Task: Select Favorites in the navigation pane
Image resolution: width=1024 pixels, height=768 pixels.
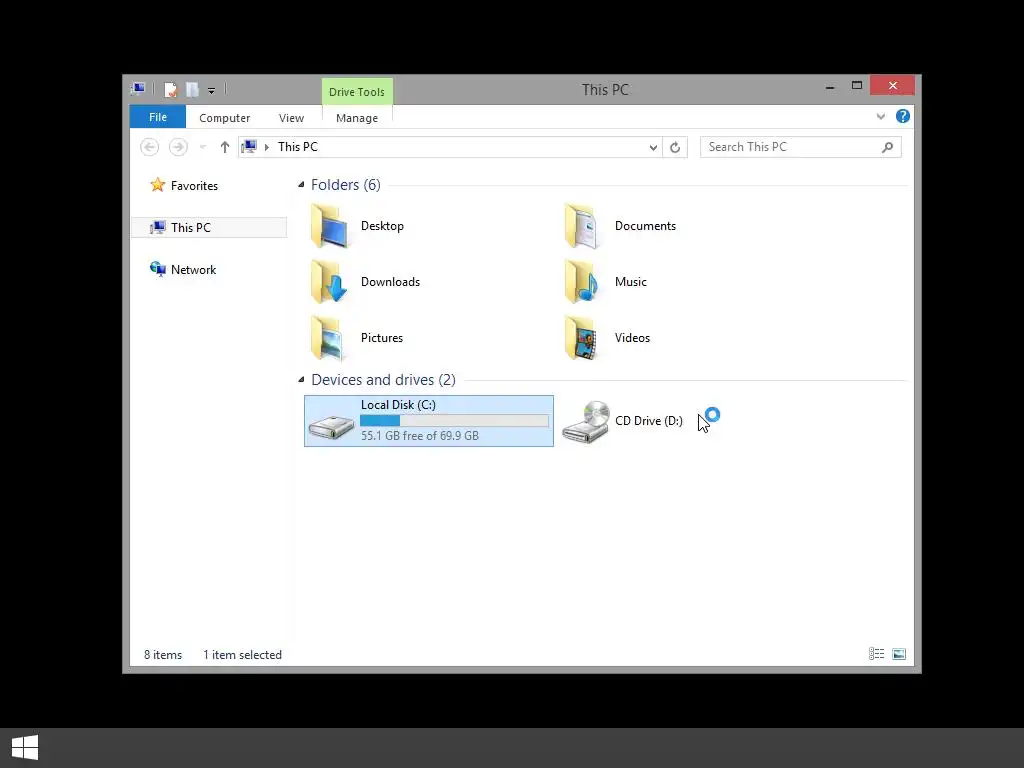Action: [x=194, y=185]
